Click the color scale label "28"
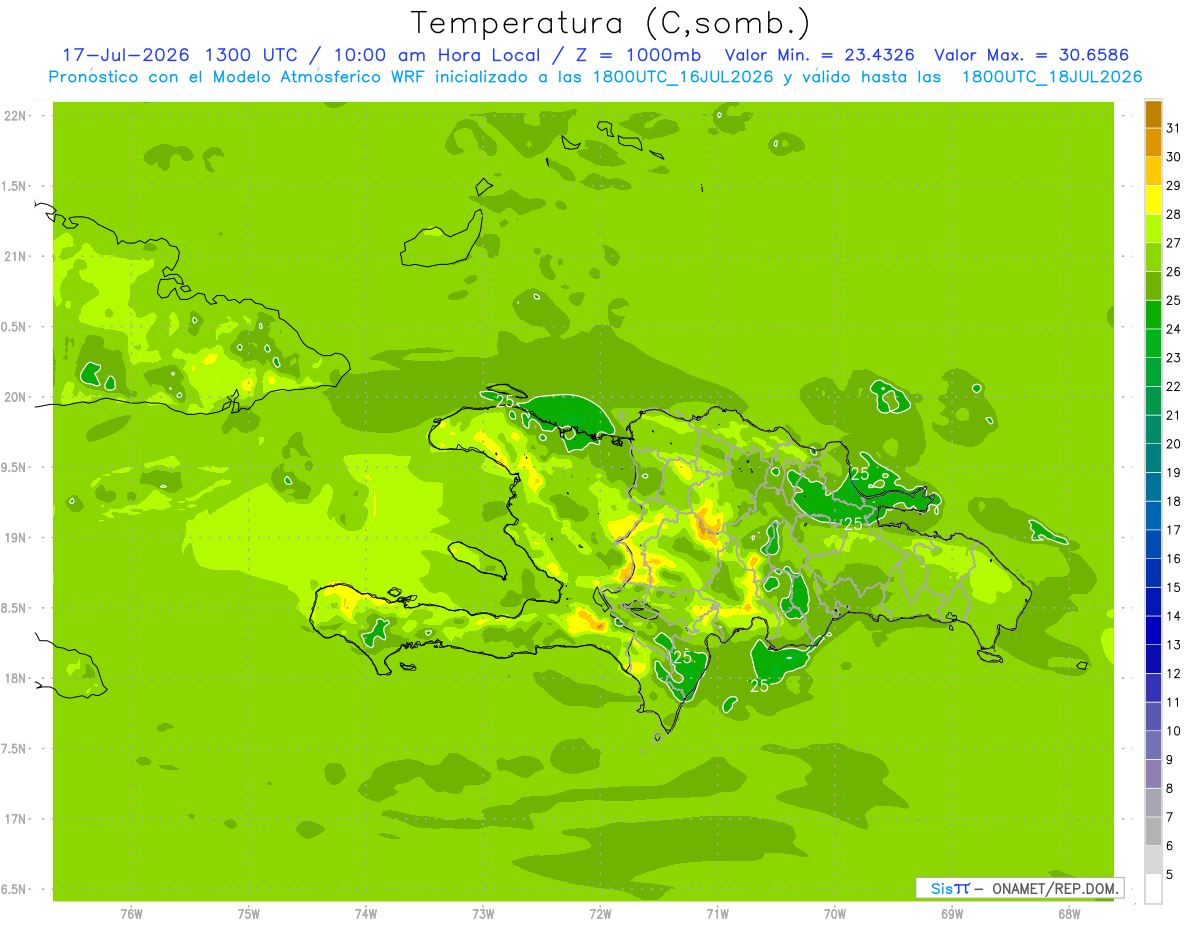 (1173, 214)
